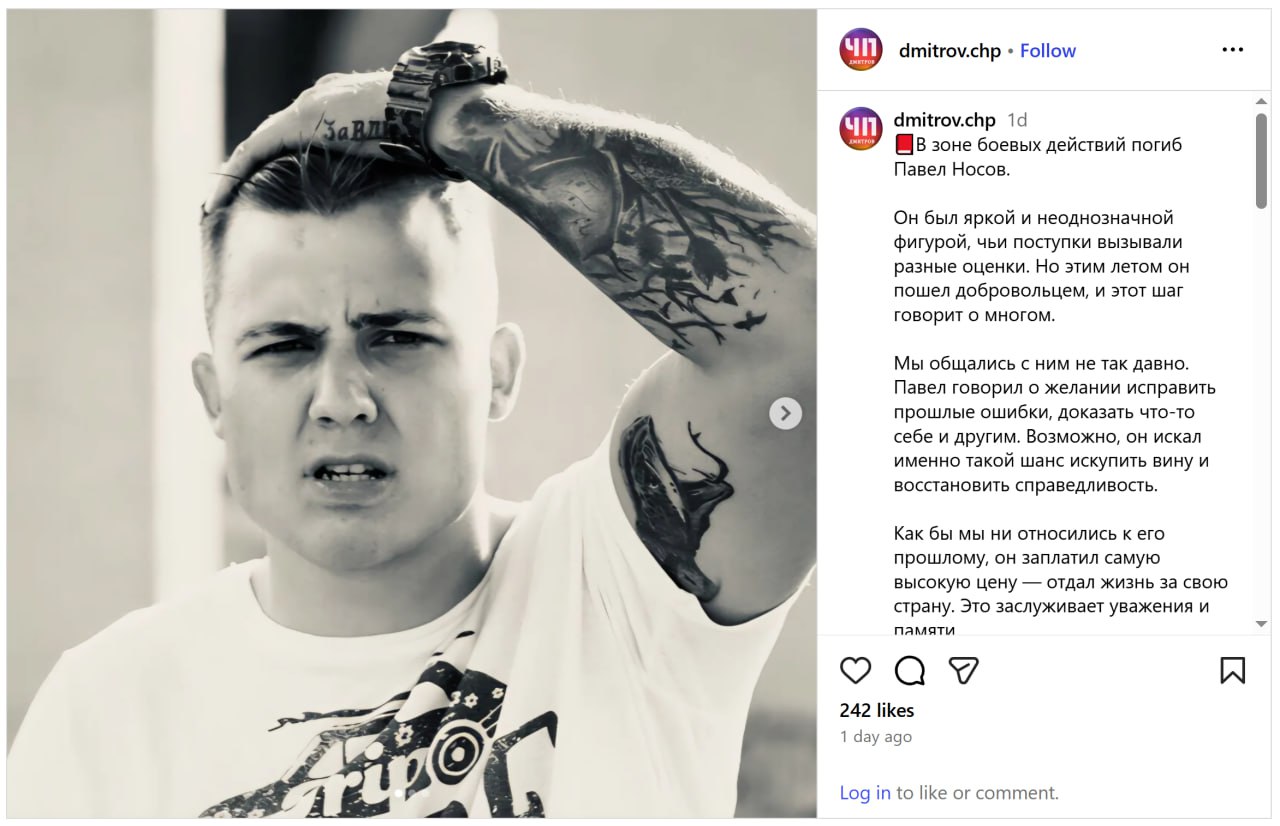Click the black-and-white post photo
This screenshot has height=826, width=1280.
(x=412, y=413)
